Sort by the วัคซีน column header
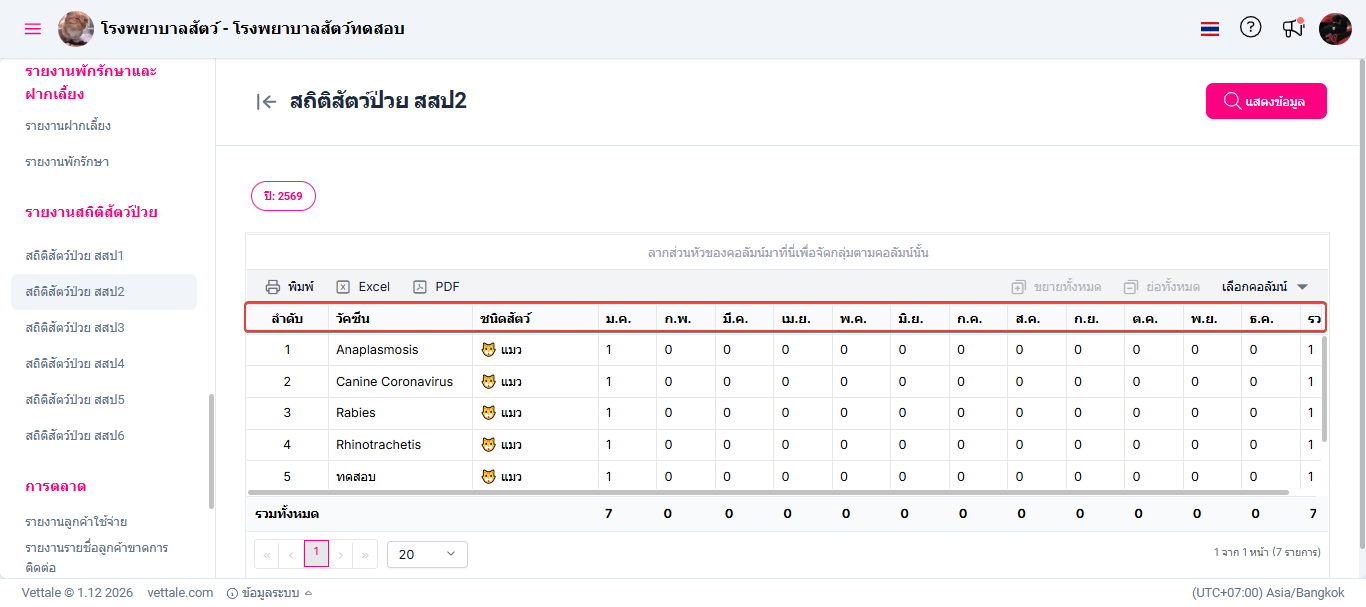 tap(354, 319)
